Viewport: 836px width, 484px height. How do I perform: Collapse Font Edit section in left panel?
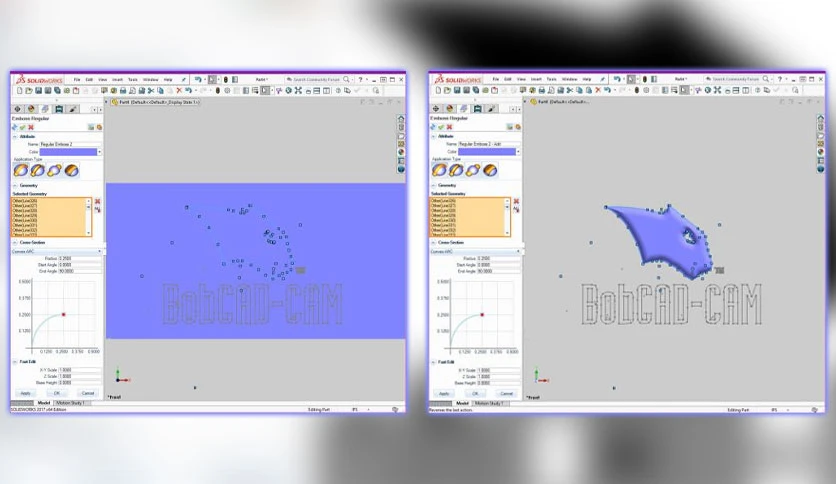pos(15,362)
